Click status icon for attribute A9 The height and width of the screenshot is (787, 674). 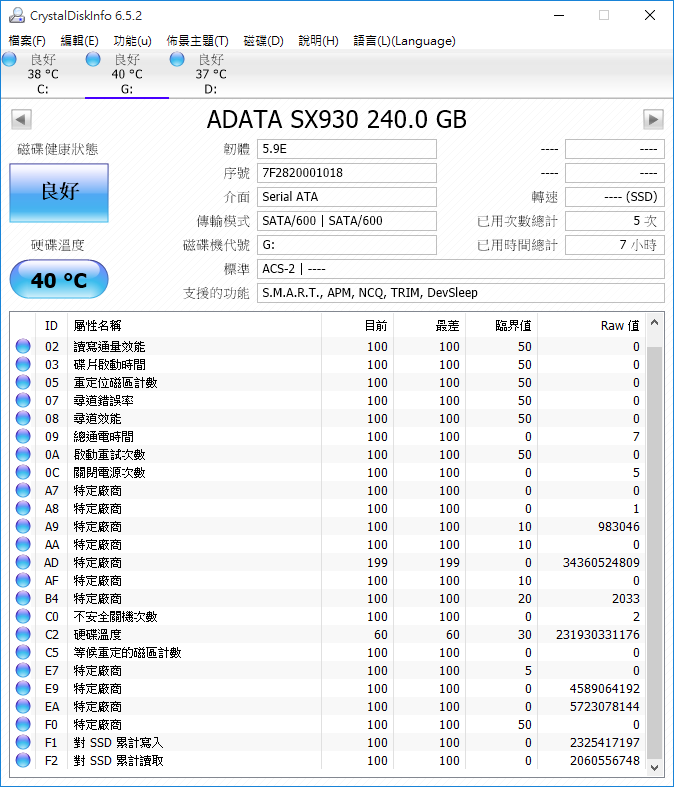tap(23, 527)
